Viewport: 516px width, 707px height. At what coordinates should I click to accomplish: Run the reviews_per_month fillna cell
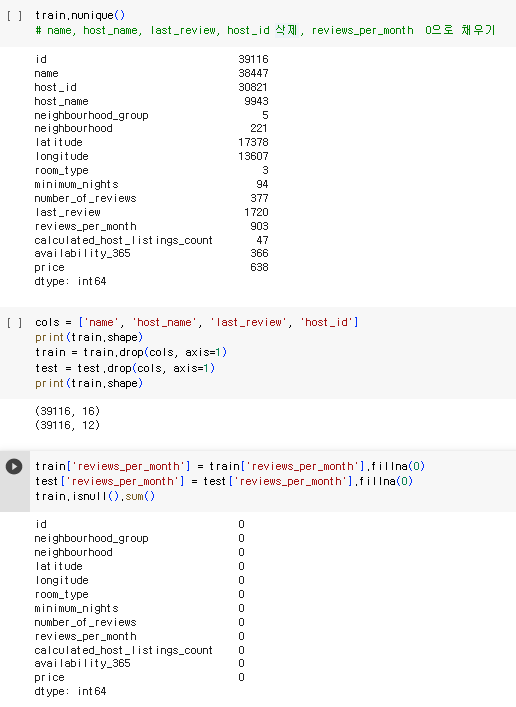pyautogui.click(x=14, y=466)
